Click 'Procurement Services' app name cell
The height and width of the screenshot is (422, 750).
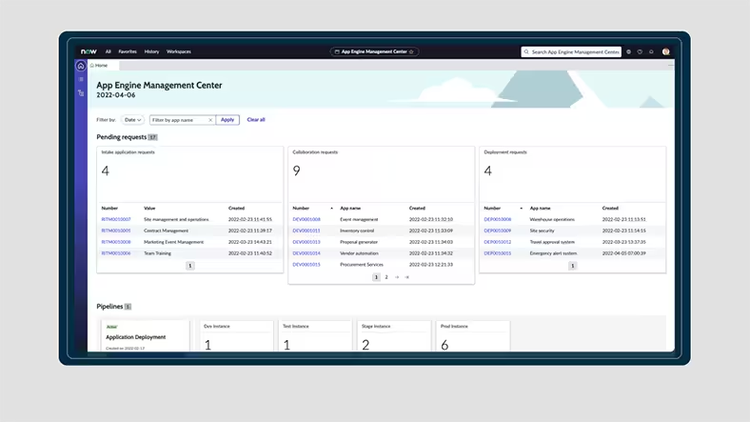361,265
